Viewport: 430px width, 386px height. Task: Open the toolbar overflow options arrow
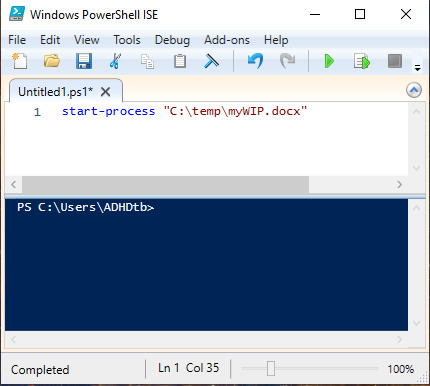pos(417,68)
